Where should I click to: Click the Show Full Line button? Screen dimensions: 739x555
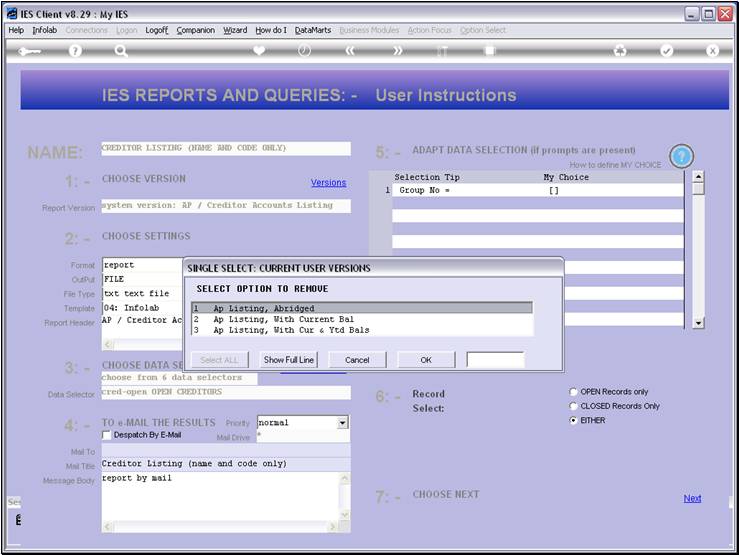point(288,360)
